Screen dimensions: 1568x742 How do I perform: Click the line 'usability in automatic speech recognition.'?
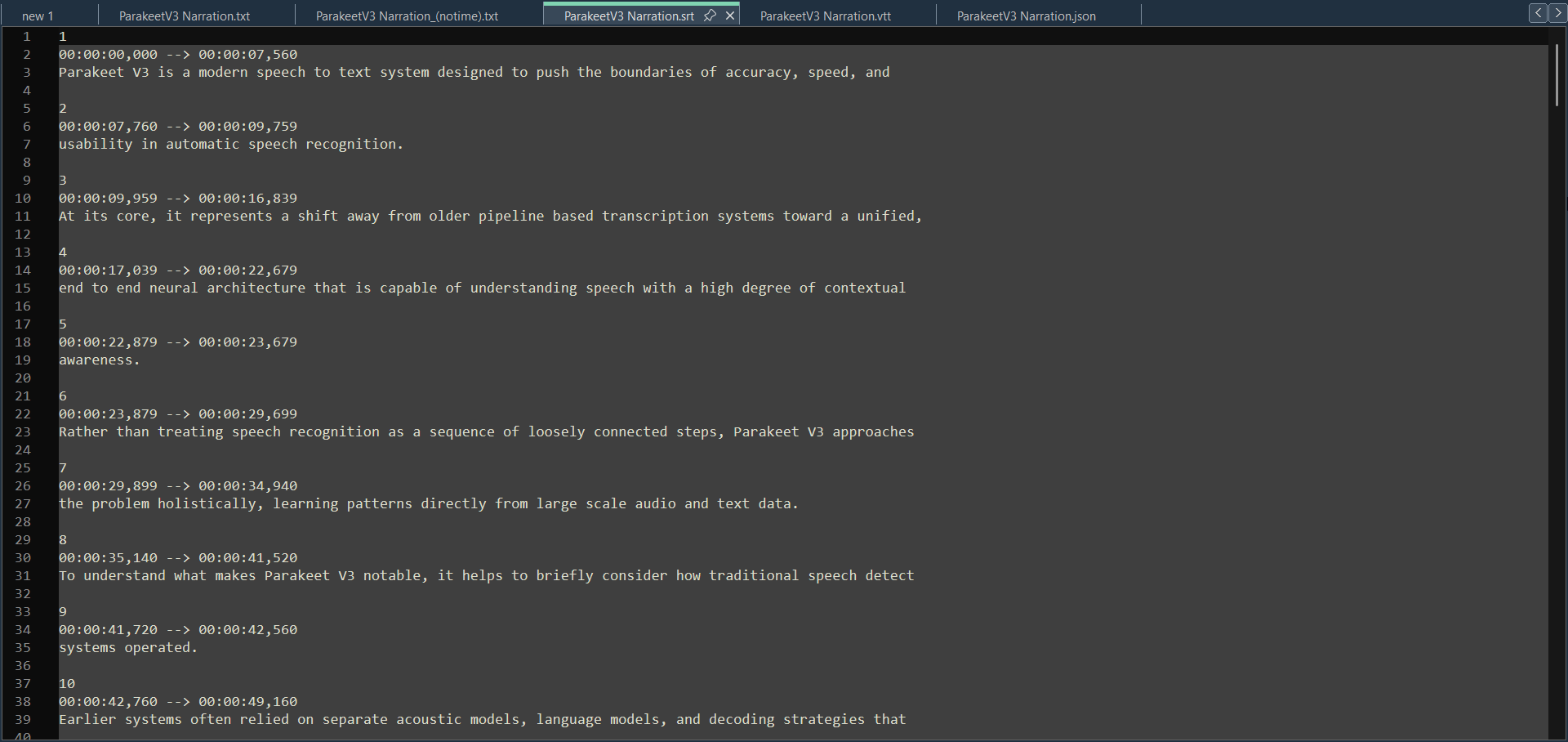231,145
